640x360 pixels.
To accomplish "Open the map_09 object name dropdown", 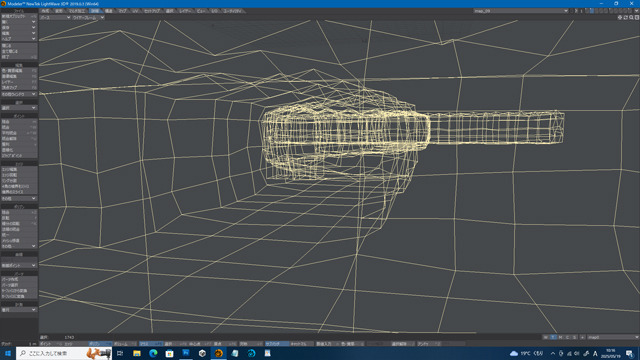I will tap(521, 11).
